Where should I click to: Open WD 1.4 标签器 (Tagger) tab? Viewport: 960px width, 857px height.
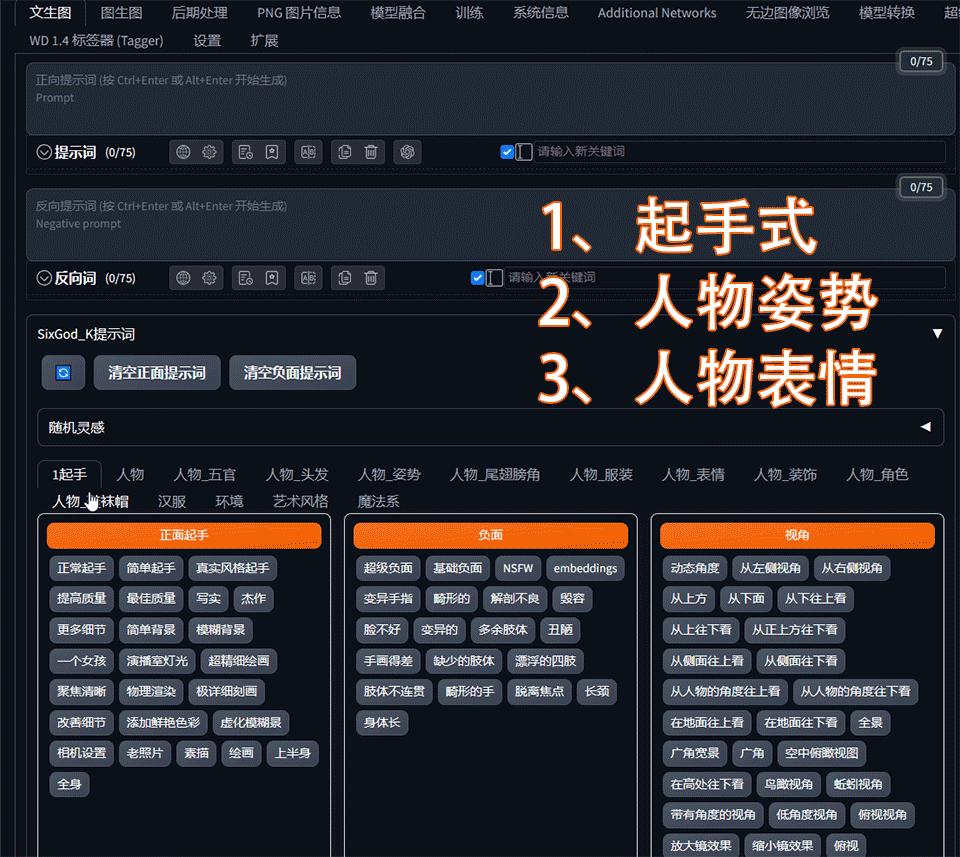[96, 40]
